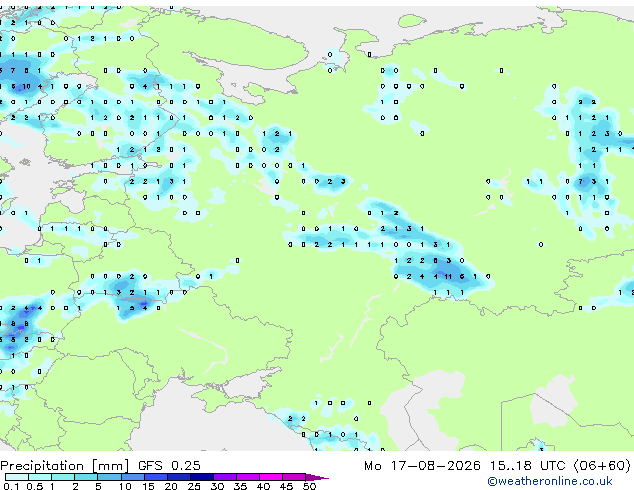The width and height of the screenshot is (634, 490).
Task: Select the 35–40 mm purple legend swatch
Action: tap(247, 477)
